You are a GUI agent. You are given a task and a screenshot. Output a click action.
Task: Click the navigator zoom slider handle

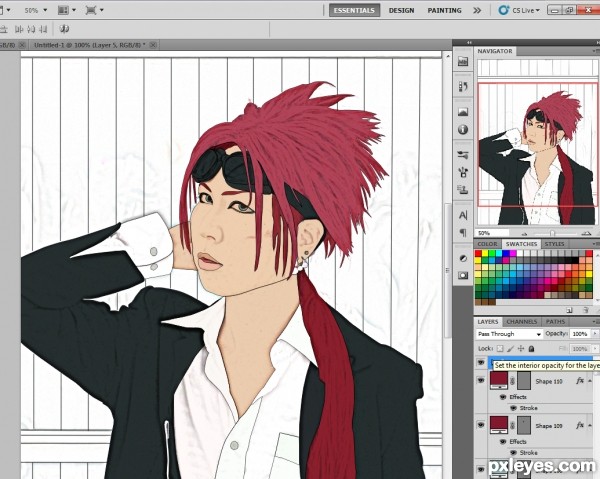[552, 233]
